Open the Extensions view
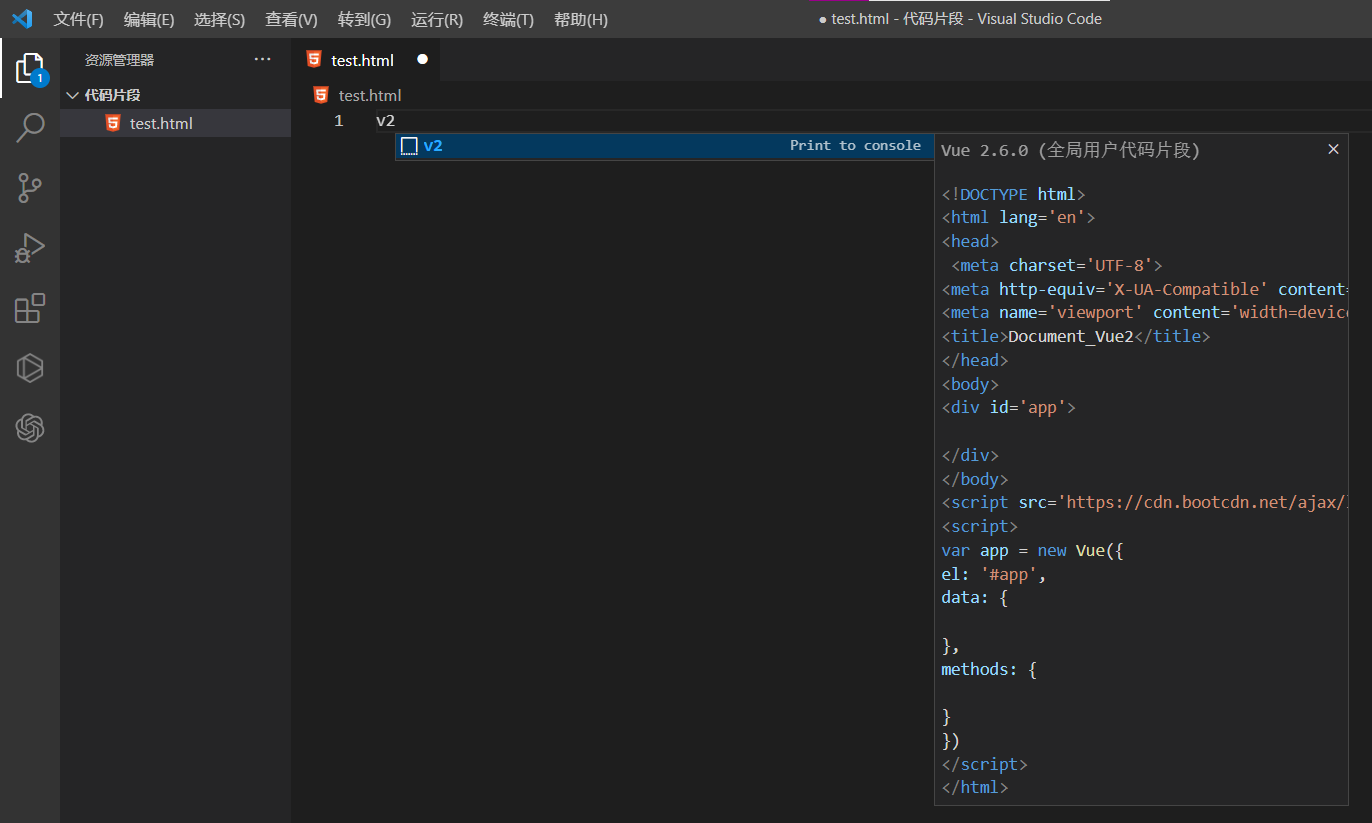The width and height of the screenshot is (1372, 823). (30, 308)
